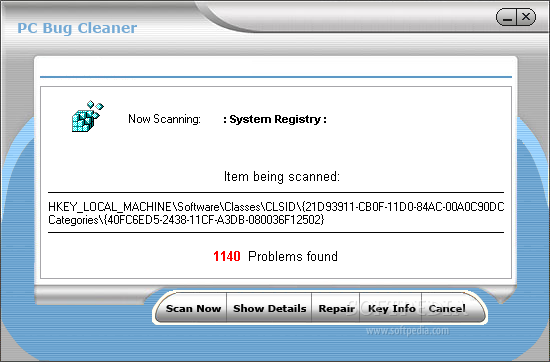Click the Categories\{40FC6ED5...} path line
This screenshot has height=362, width=550.
[186, 220]
